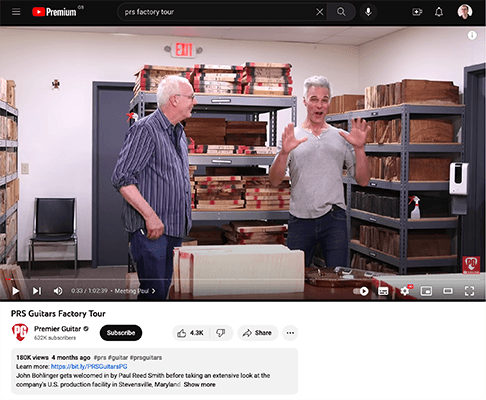486x400 pixels.
Task: Seek on the video progress bar
Action: (x=243, y=279)
